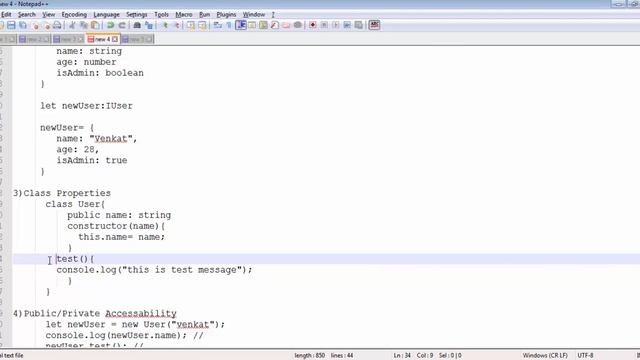Toggle the Document Map panel icon
The image size is (640, 360).
click(x=263, y=25)
